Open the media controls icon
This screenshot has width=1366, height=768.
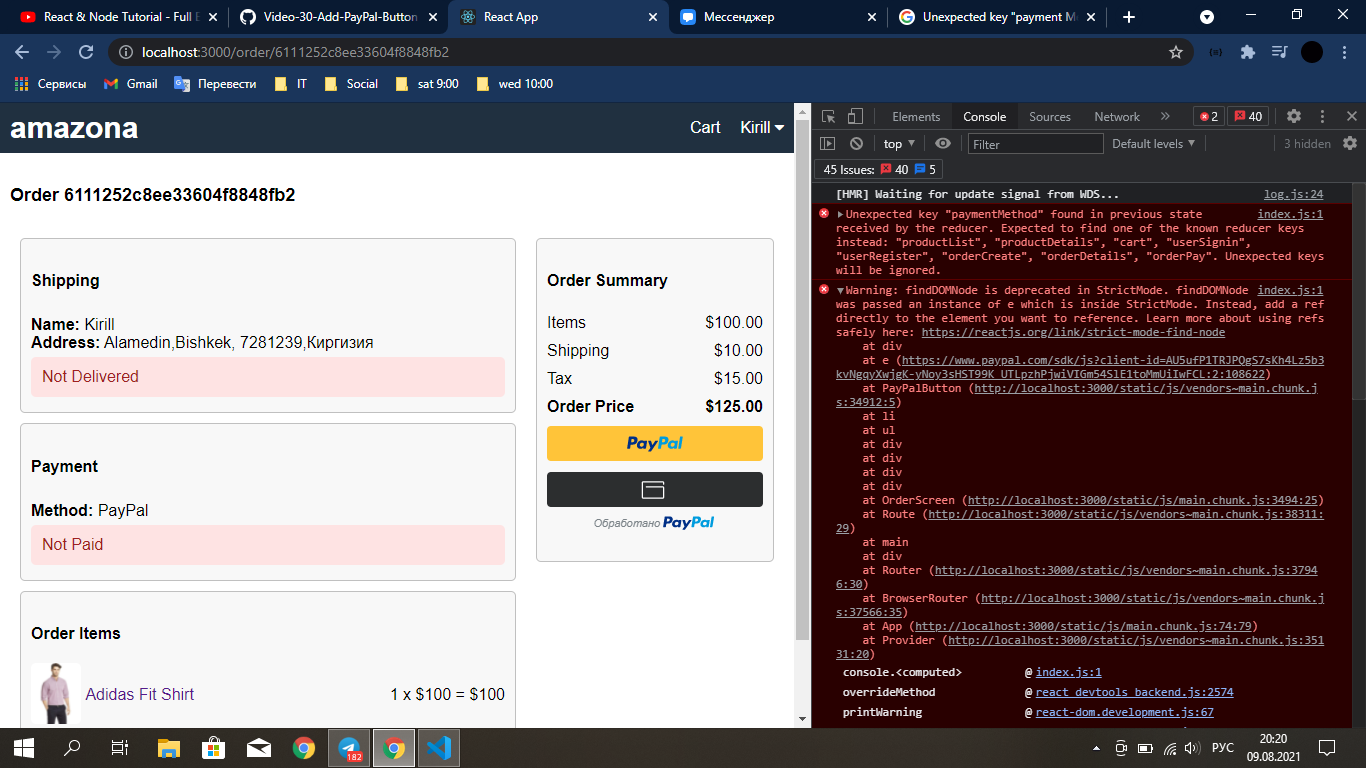[1279, 52]
